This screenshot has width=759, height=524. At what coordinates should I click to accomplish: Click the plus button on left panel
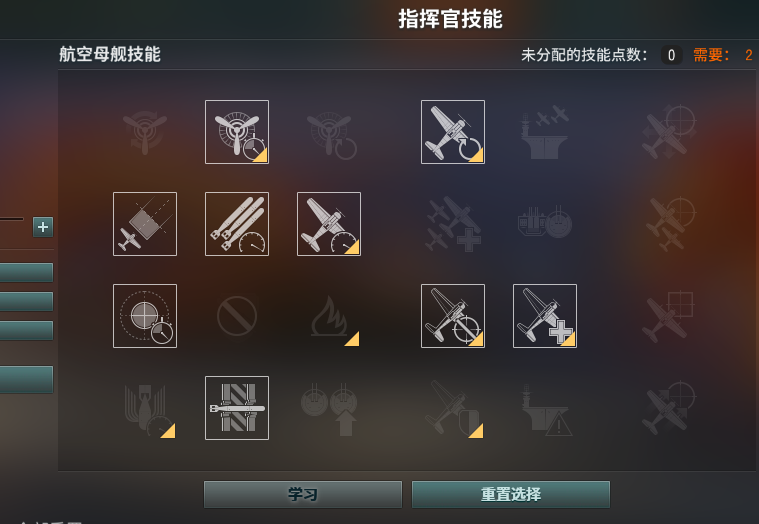tap(43, 226)
